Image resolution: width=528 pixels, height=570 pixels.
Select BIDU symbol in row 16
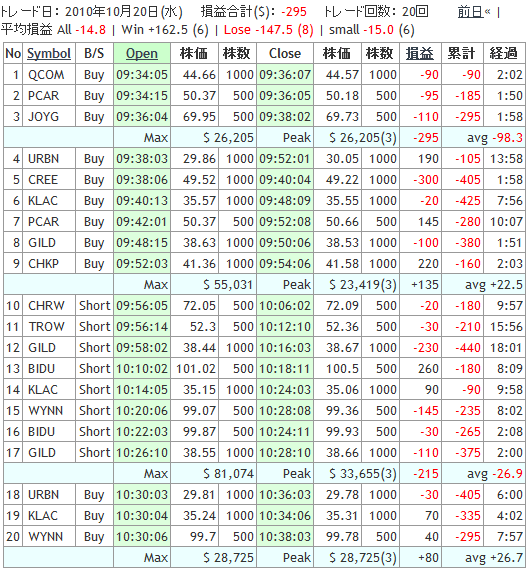pyautogui.click(x=41, y=432)
